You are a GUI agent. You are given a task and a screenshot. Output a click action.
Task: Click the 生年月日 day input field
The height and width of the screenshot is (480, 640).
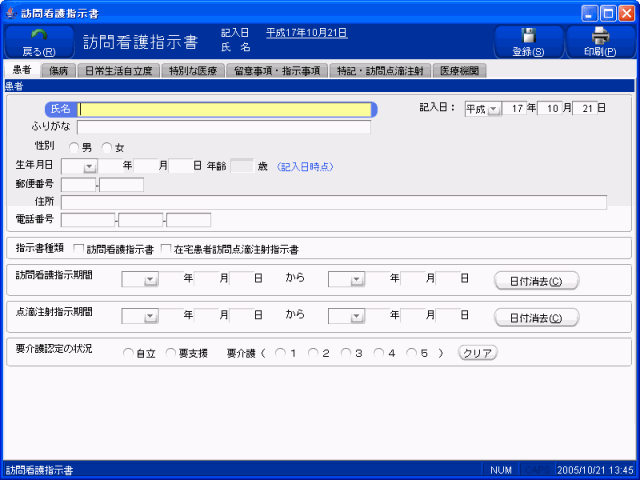[x=181, y=167]
